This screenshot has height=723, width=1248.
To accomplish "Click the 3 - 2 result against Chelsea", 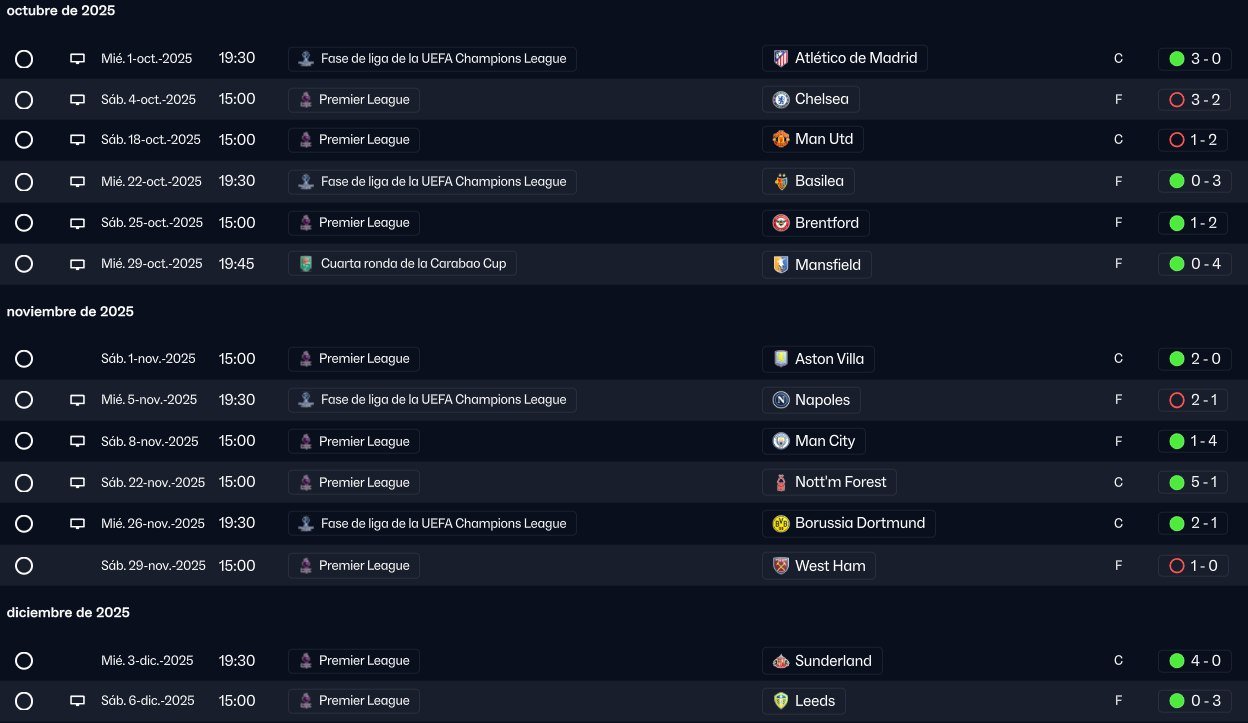I will [1205, 99].
